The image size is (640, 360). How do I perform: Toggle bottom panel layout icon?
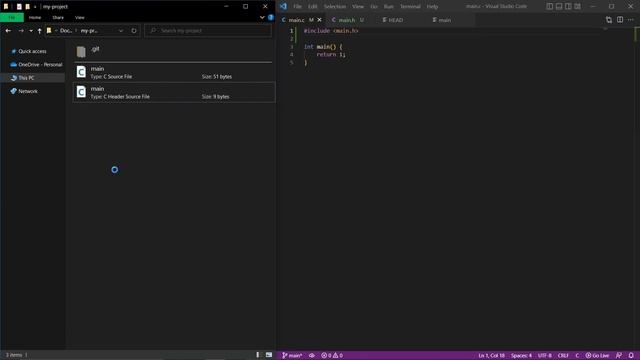[x=559, y=7]
